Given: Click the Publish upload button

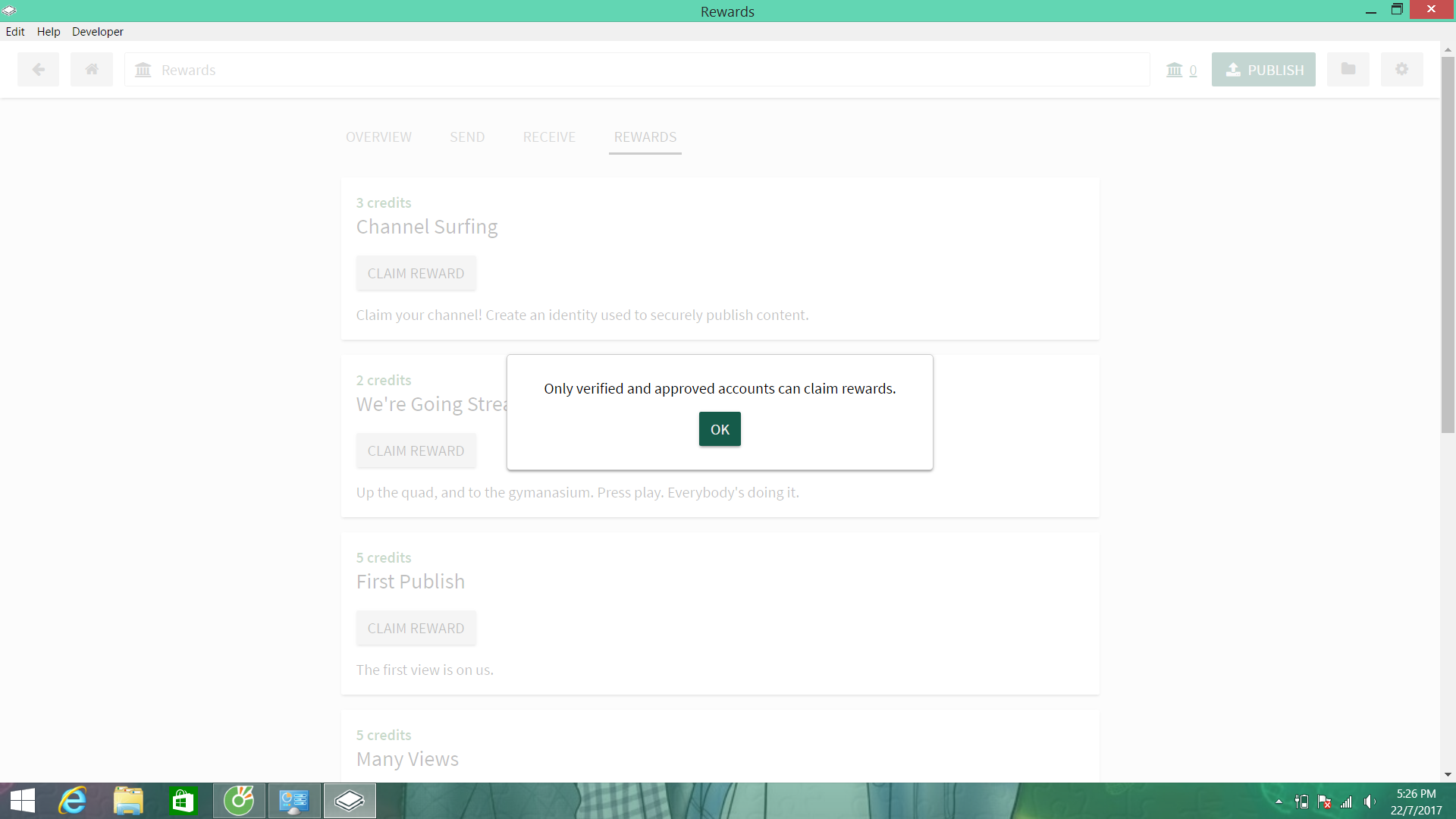Looking at the screenshot, I should [x=1263, y=70].
